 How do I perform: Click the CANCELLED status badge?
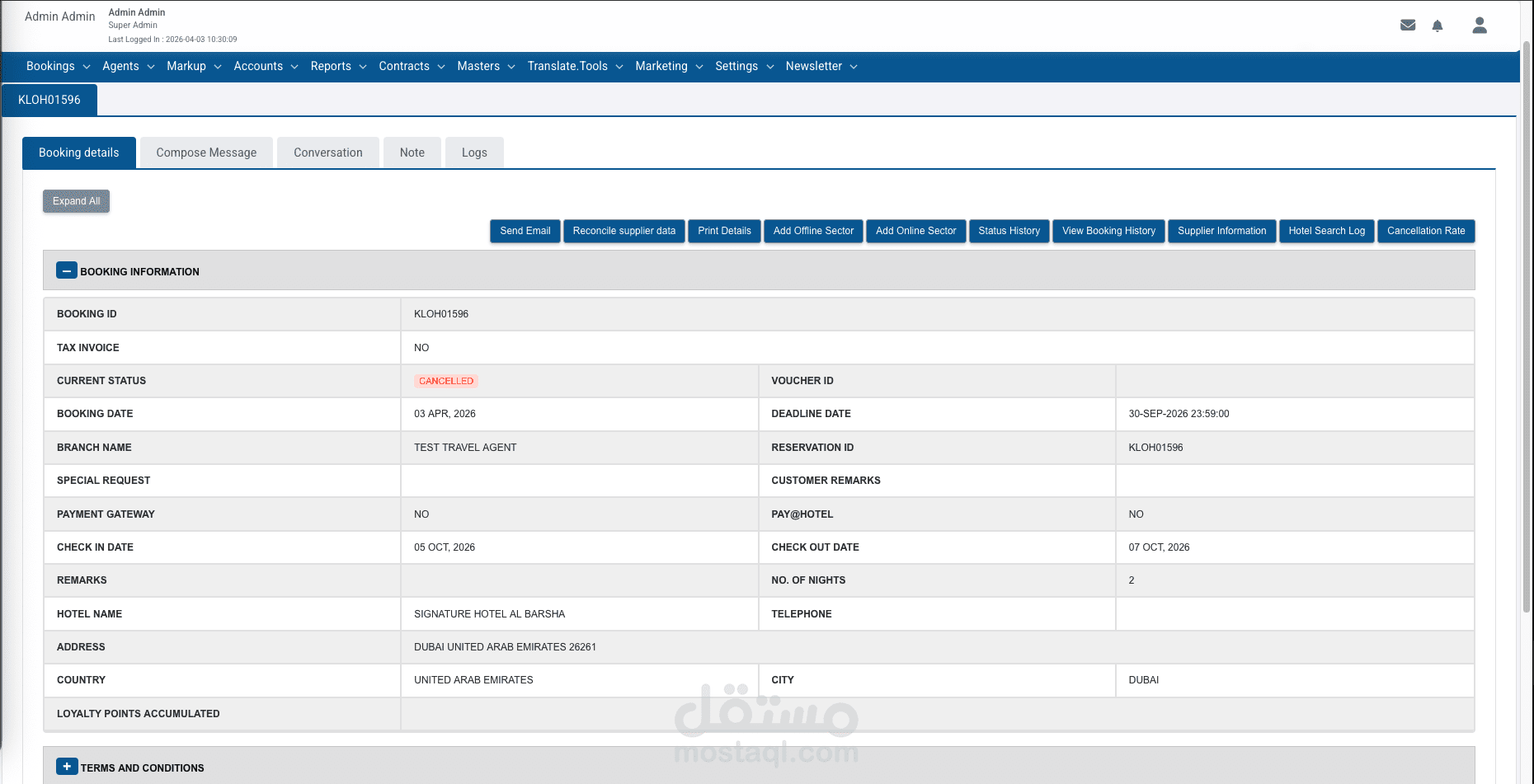point(446,381)
